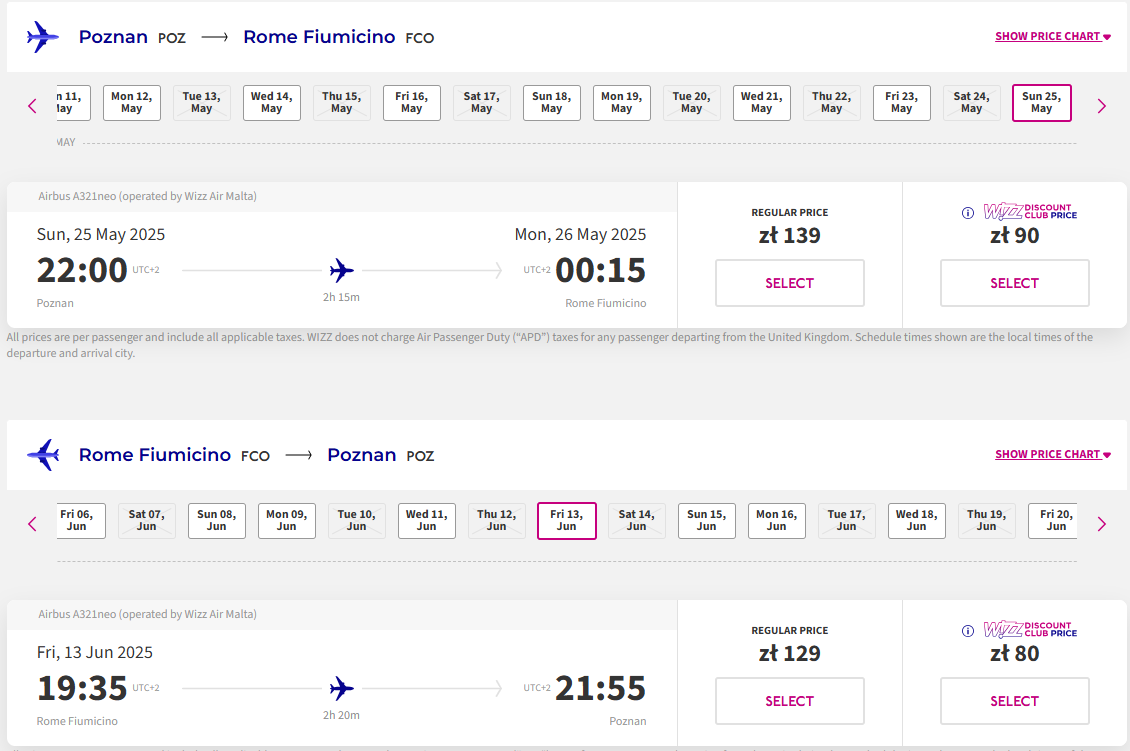Pick return date Wed 18, Jun
1130x751 pixels.
click(916, 520)
